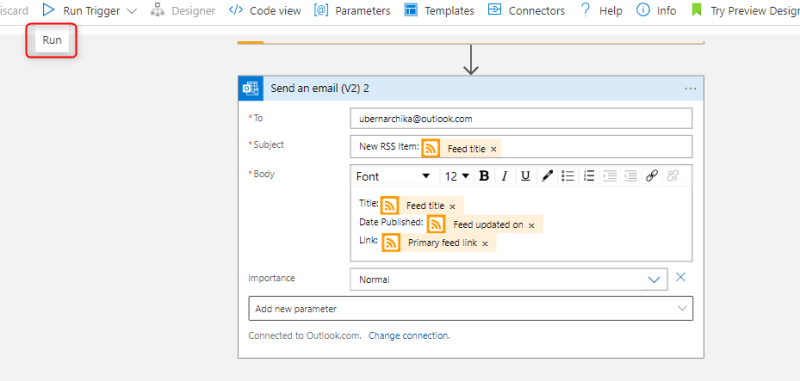
Task: Click the remove link icon
Action: pyautogui.click(x=672, y=176)
